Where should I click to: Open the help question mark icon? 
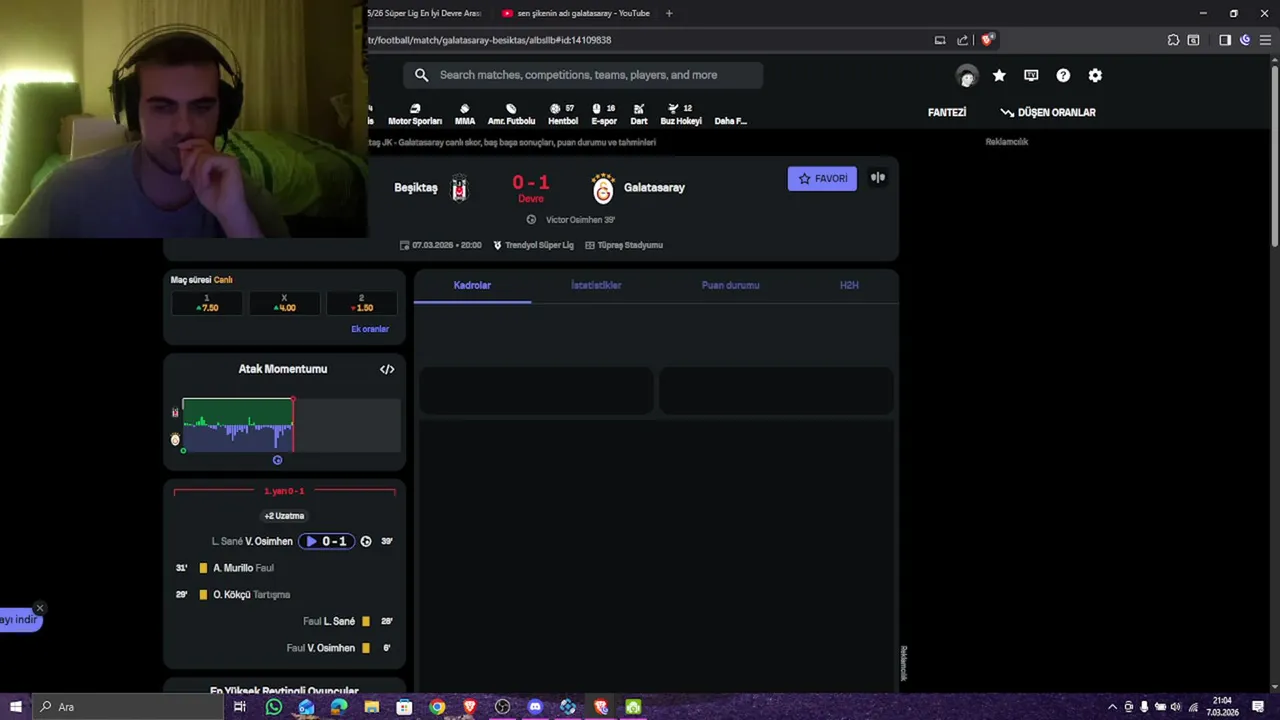1063,75
